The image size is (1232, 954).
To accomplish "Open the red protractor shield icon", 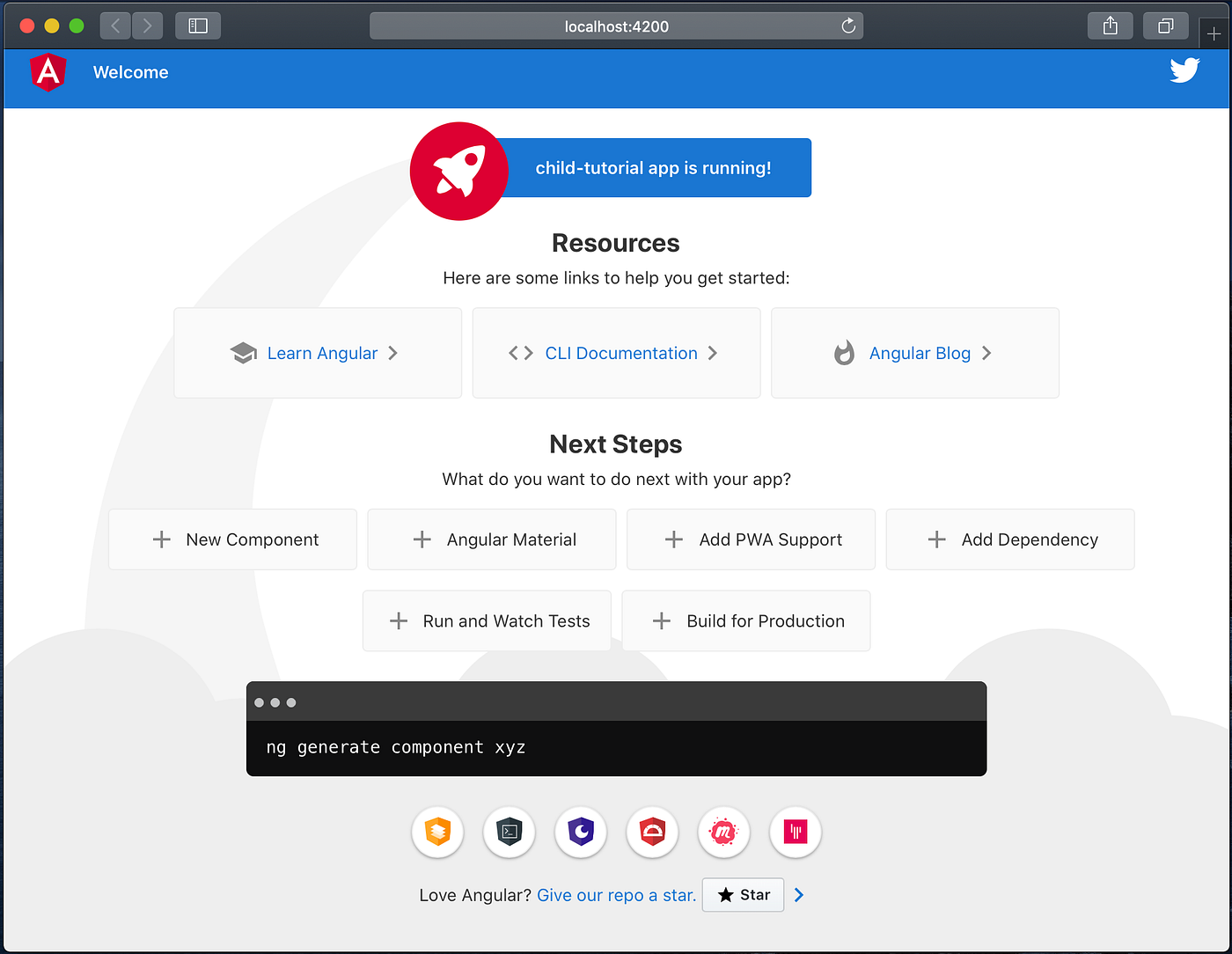I will pyautogui.click(x=652, y=832).
